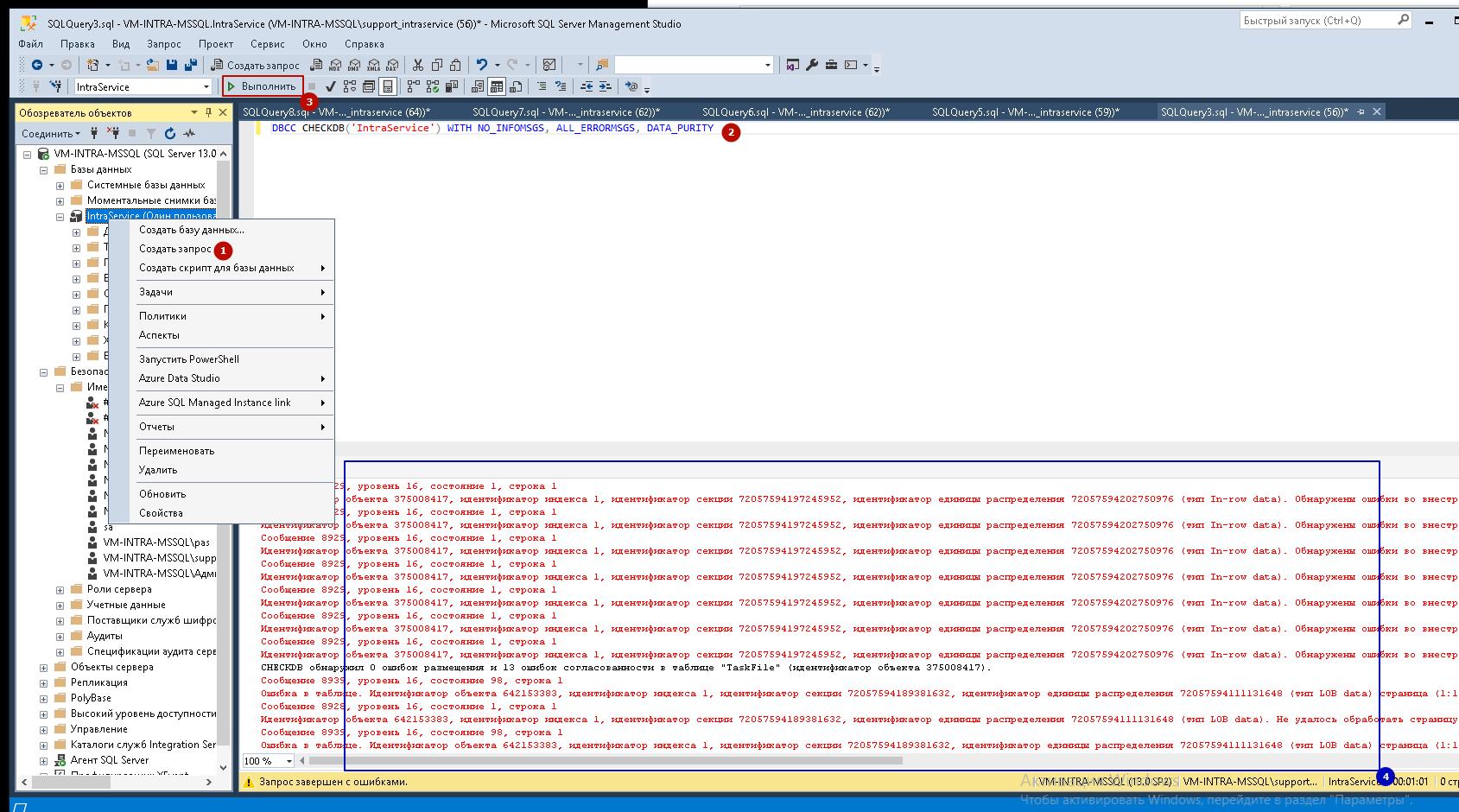
Task: Click the Navigate Back arrow icon
Action: point(37,65)
